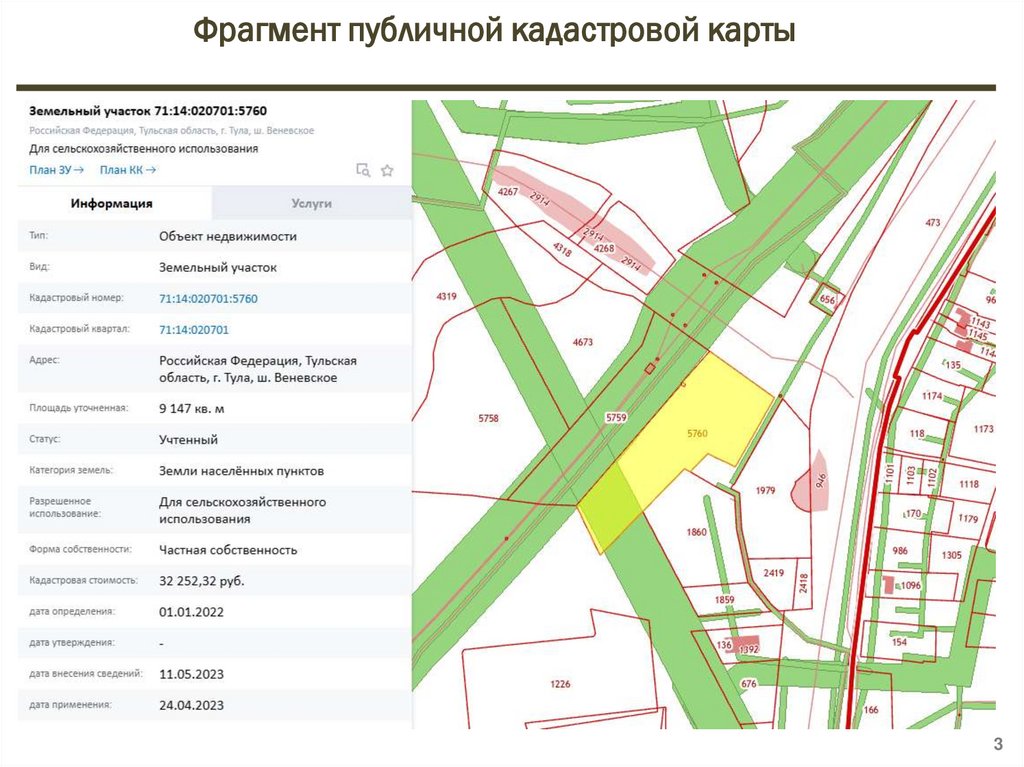Click parcel 1174 on the map

(932, 396)
